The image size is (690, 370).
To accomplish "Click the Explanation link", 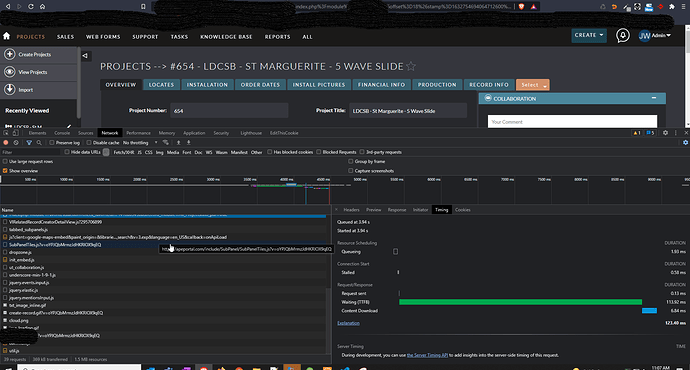I will (x=348, y=323).
